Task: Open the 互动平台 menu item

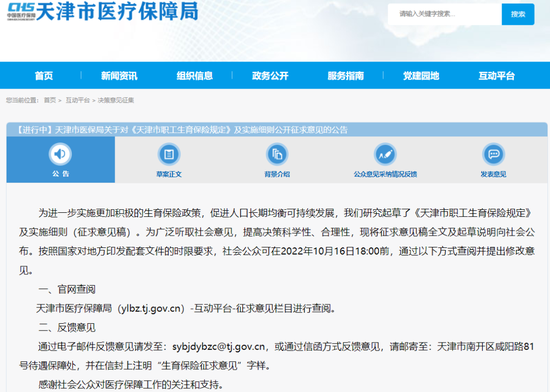Action: tap(497, 76)
